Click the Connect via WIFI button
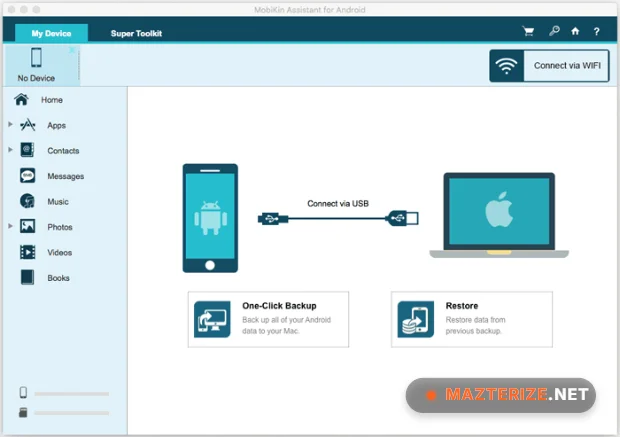 (549, 66)
